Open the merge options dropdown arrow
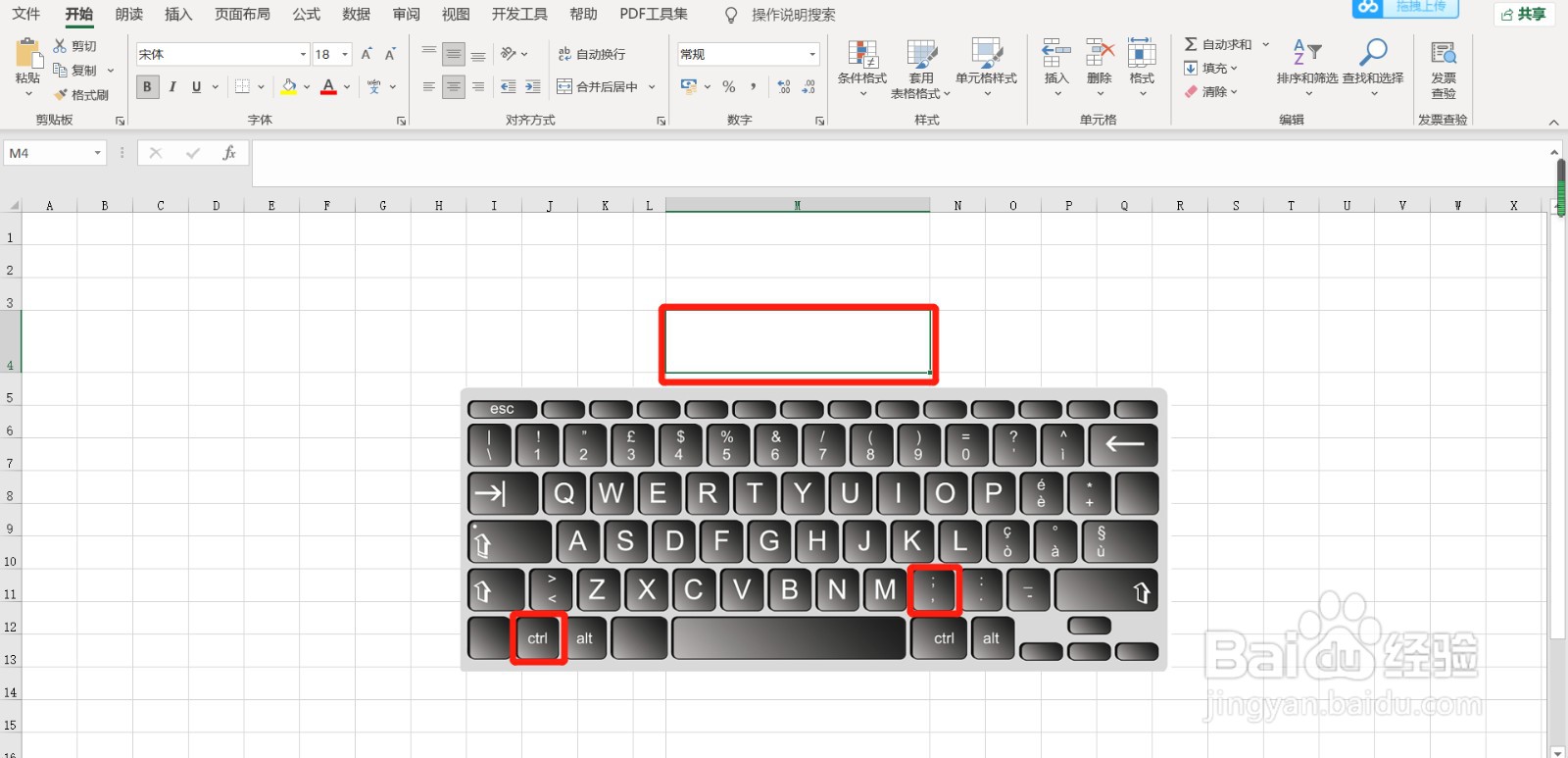This screenshot has width=1568, height=758. pos(652,86)
